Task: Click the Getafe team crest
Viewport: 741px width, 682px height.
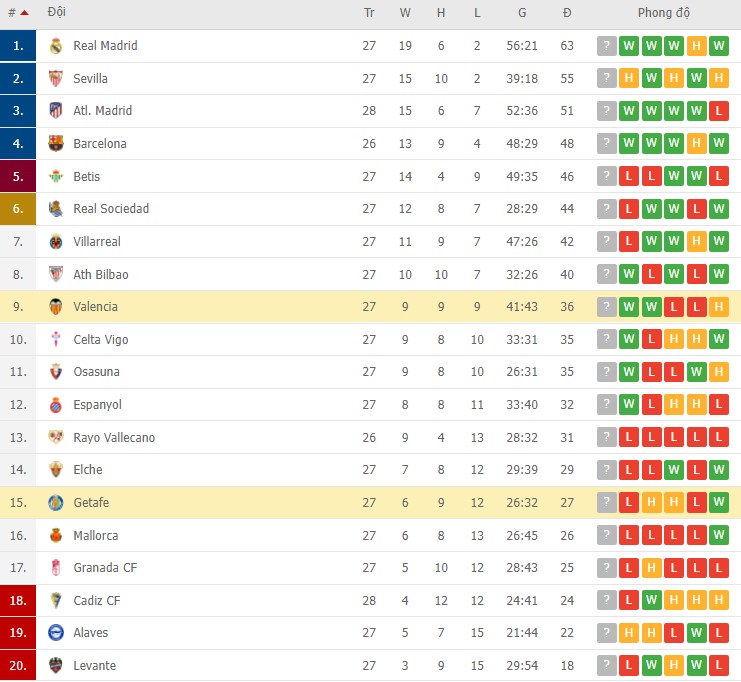Action: click(x=56, y=503)
